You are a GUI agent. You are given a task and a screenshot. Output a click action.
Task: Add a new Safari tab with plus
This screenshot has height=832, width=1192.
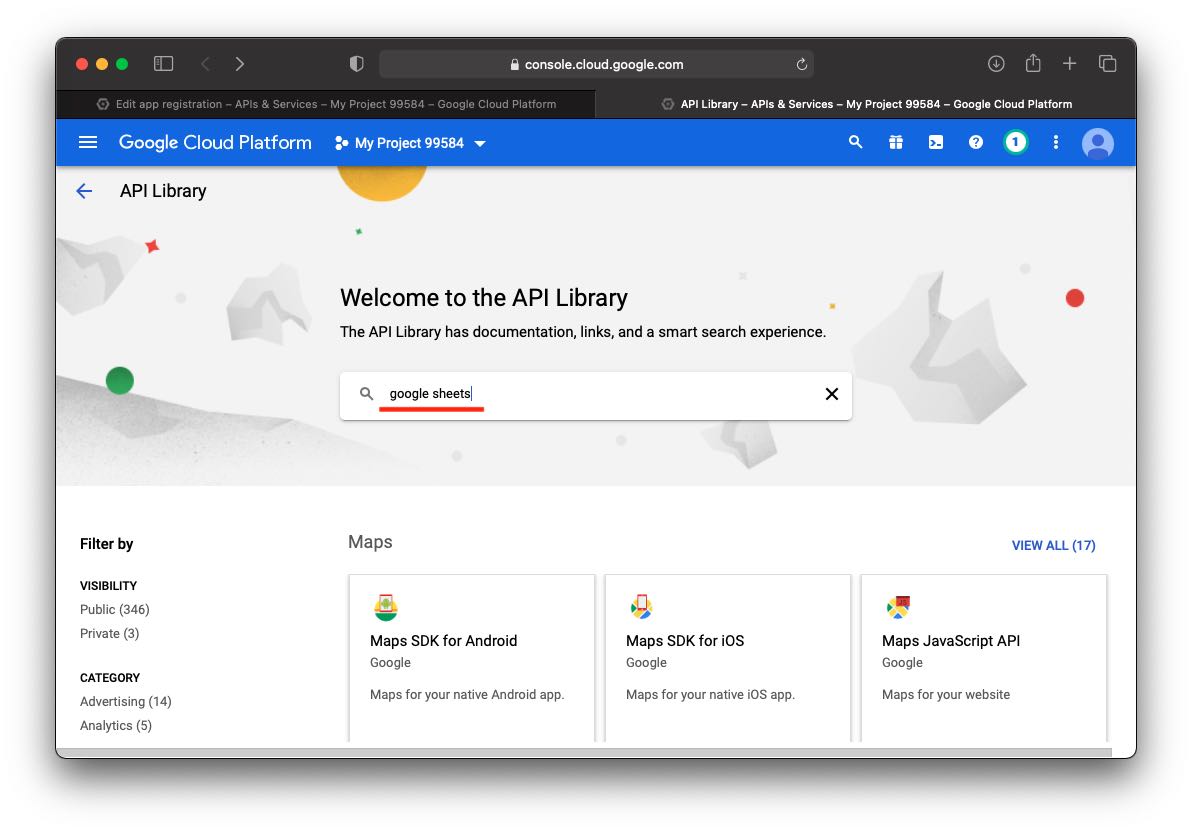[x=1069, y=64]
